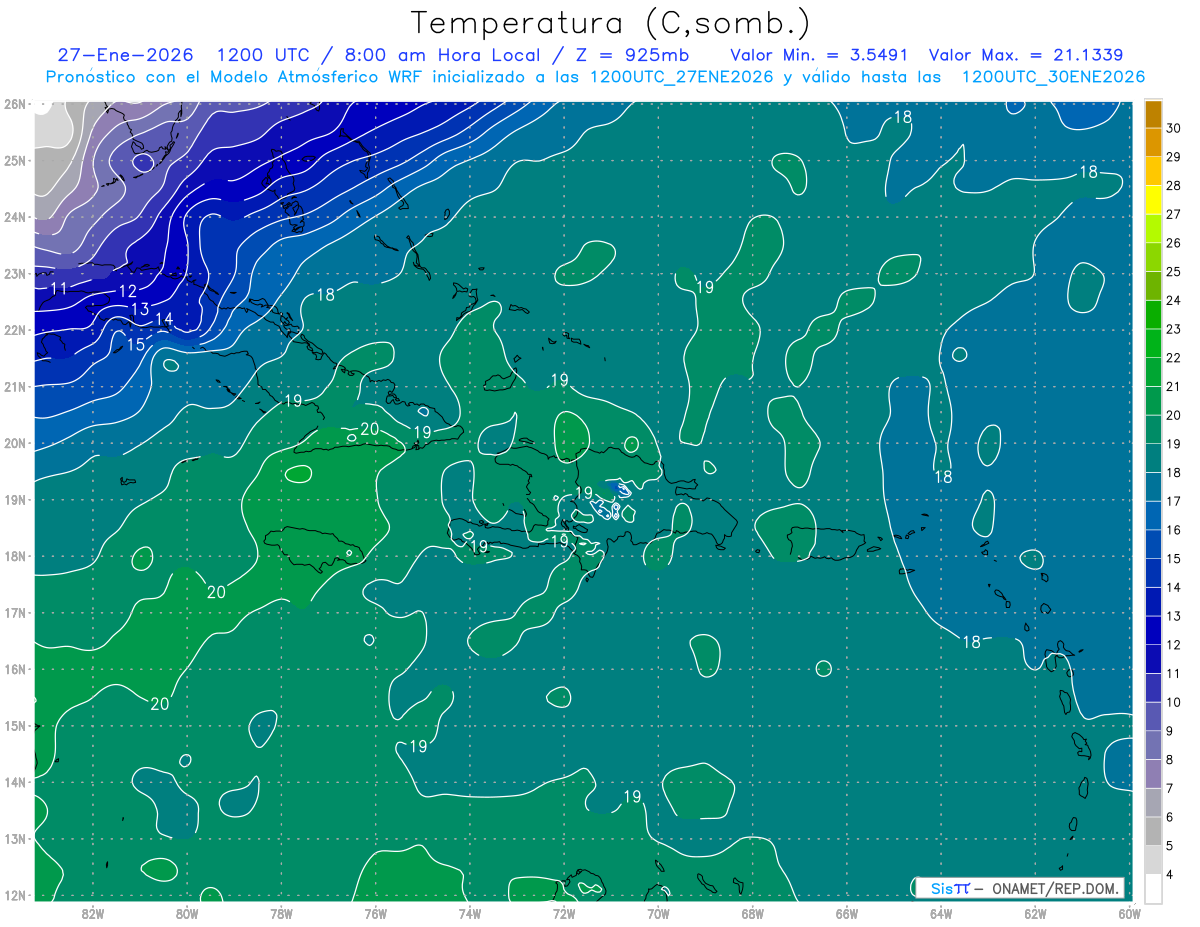Click the contour label "14" on the map

164,320
